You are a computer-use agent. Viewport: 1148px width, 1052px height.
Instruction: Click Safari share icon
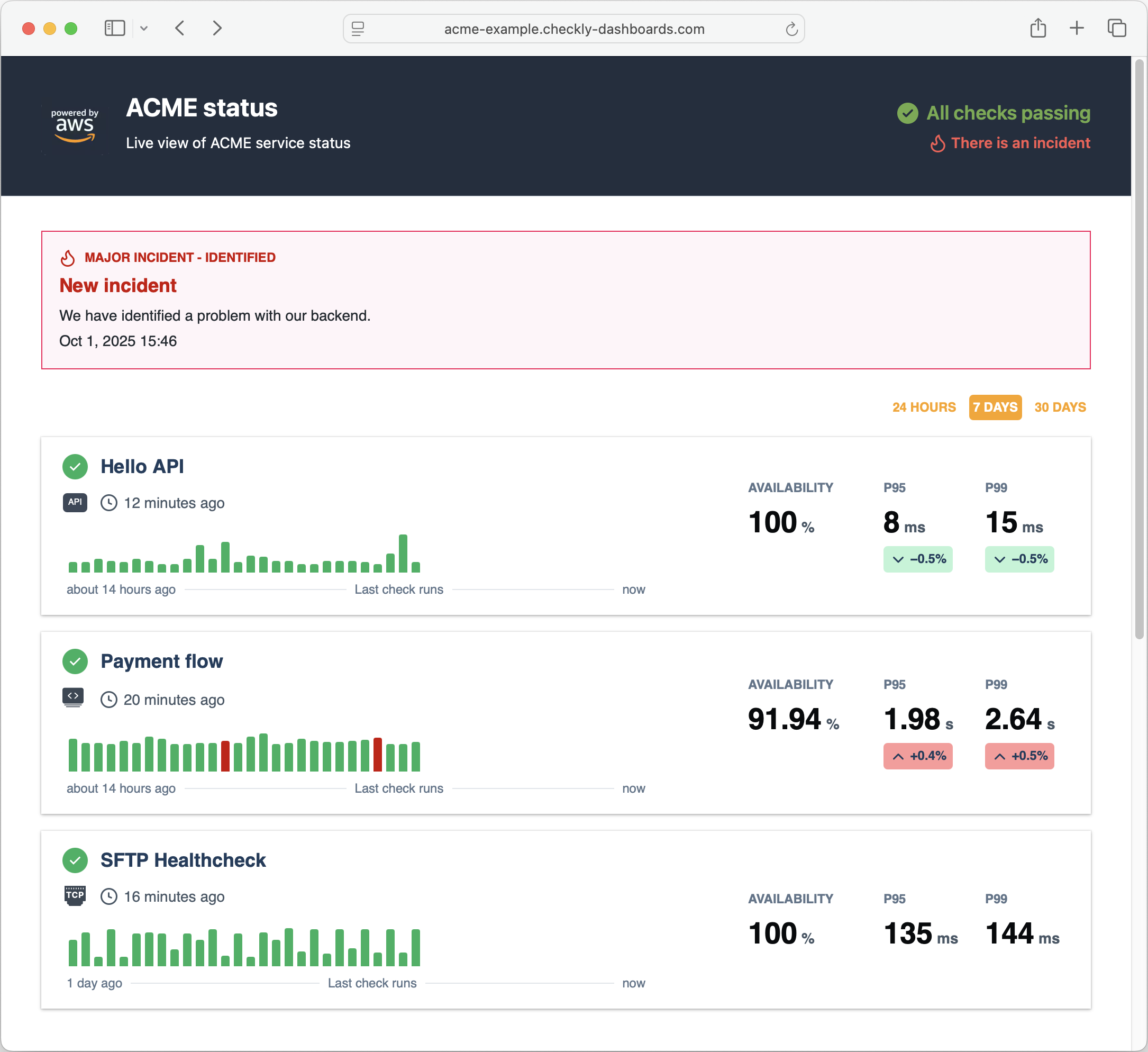coord(1037,28)
